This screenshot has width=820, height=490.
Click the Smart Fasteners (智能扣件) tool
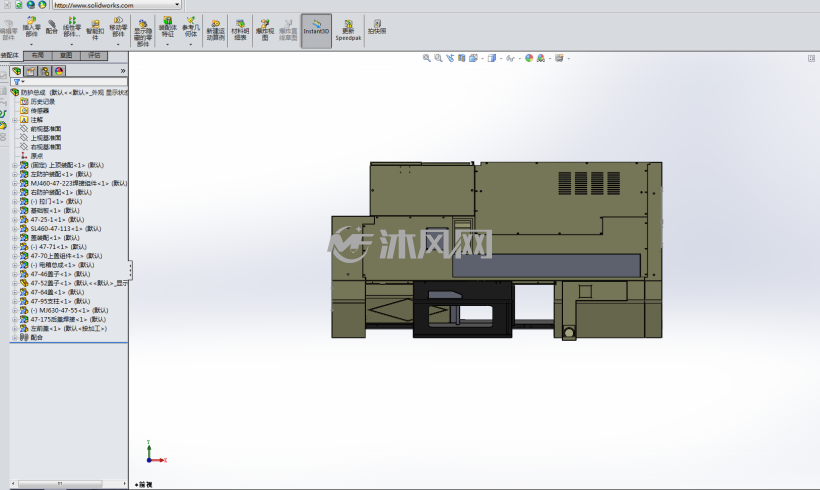tap(95, 30)
